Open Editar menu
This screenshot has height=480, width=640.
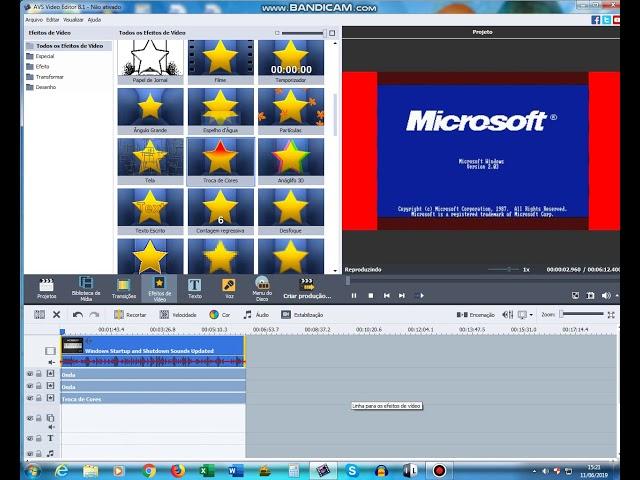tap(52, 20)
